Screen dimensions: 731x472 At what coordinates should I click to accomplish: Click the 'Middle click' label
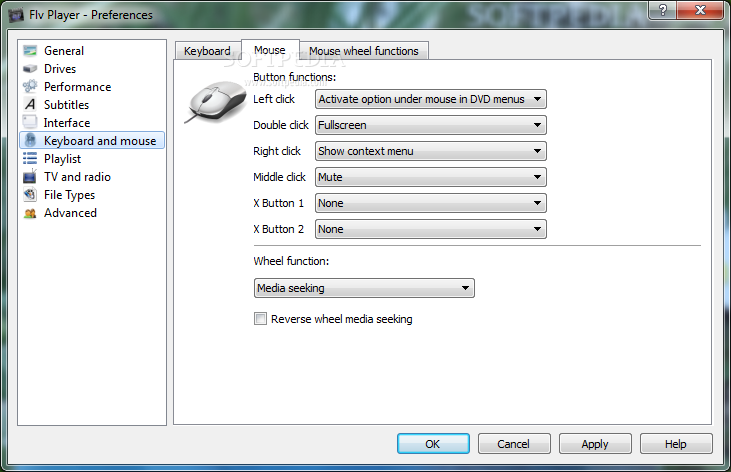[279, 177]
